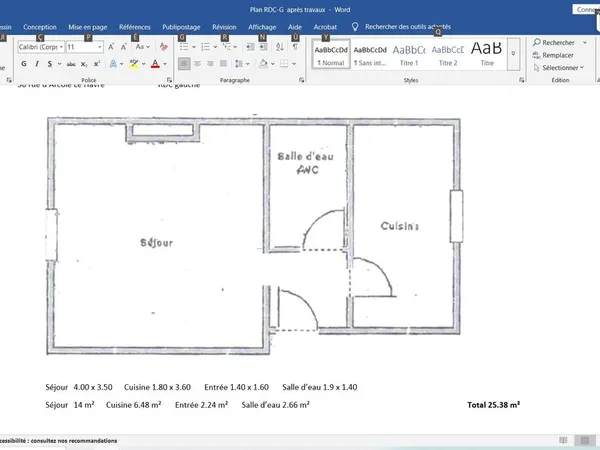
Task: Switch to Read Mode view in status bar
Action: click(x=563, y=440)
